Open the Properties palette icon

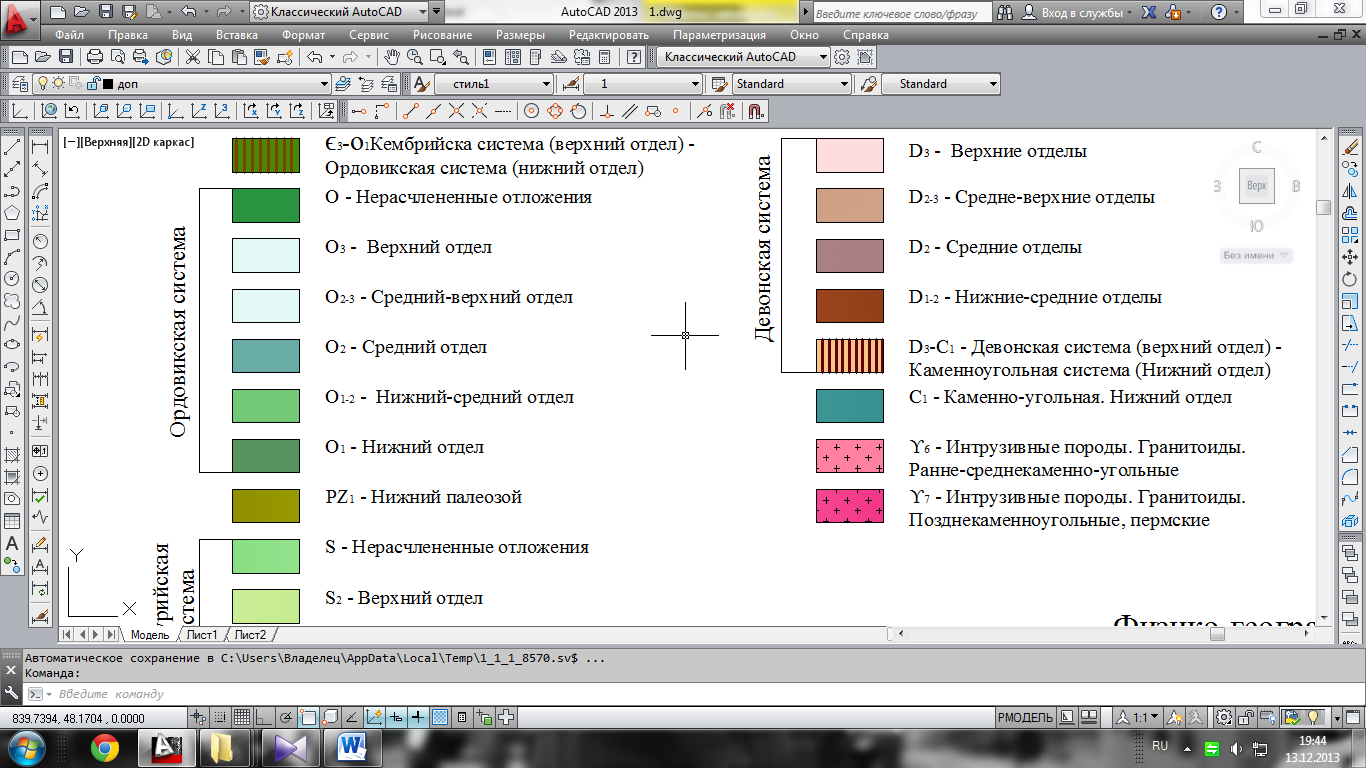pyautogui.click(x=489, y=57)
